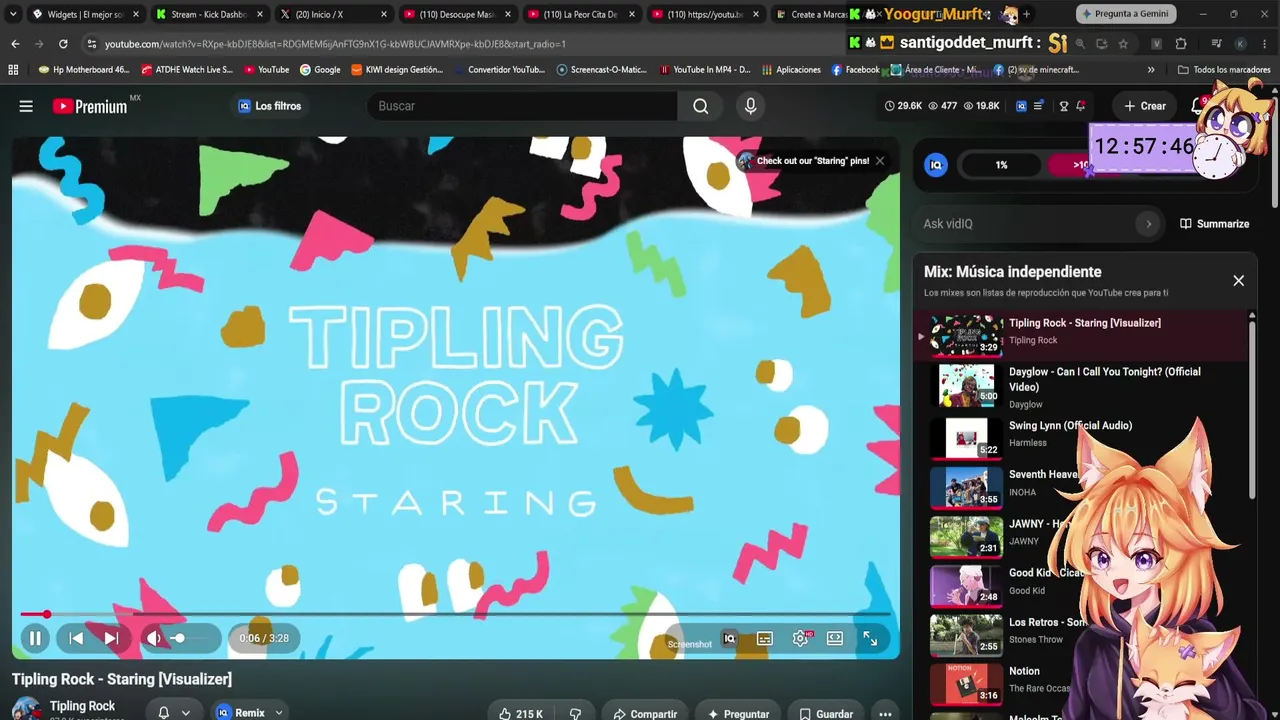
Task: Open Todos los marcadores folder
Action: click(x=1224, y=70)
